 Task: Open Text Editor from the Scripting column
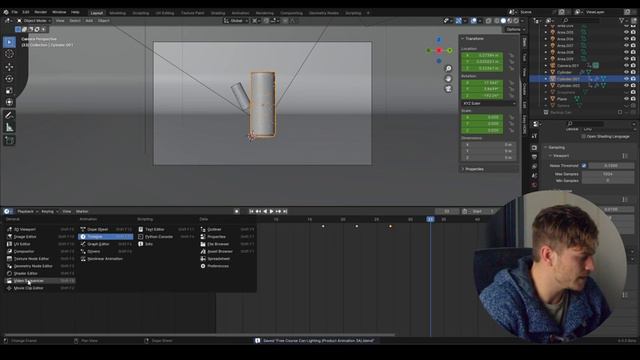[166, 229]
